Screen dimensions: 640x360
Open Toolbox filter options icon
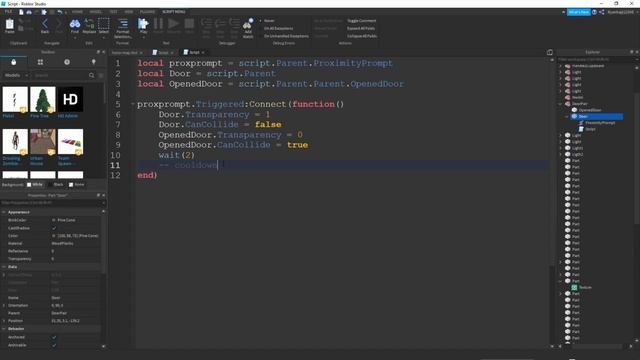pos(101,76)
